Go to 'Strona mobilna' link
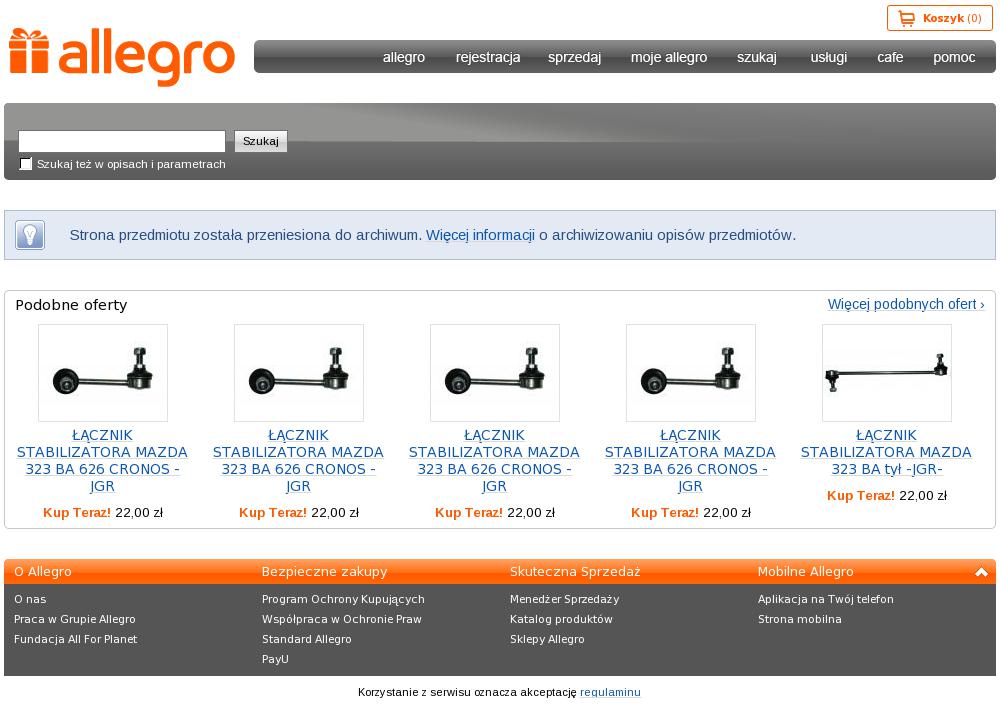Viewport: 1000px width, 712px height. 800,619
